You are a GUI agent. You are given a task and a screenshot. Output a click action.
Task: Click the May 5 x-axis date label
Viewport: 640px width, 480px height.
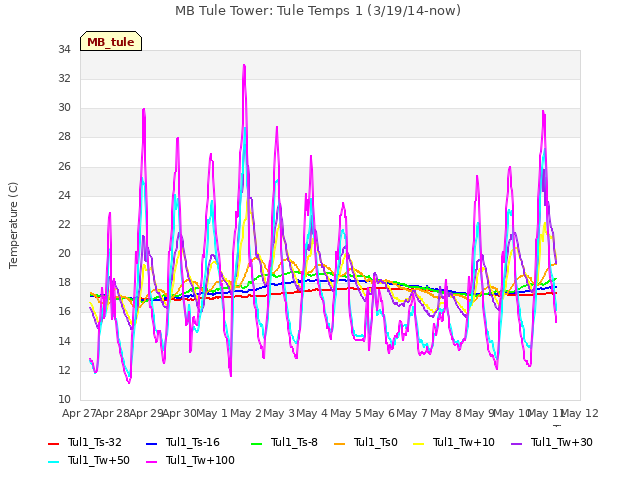[346, 413]
